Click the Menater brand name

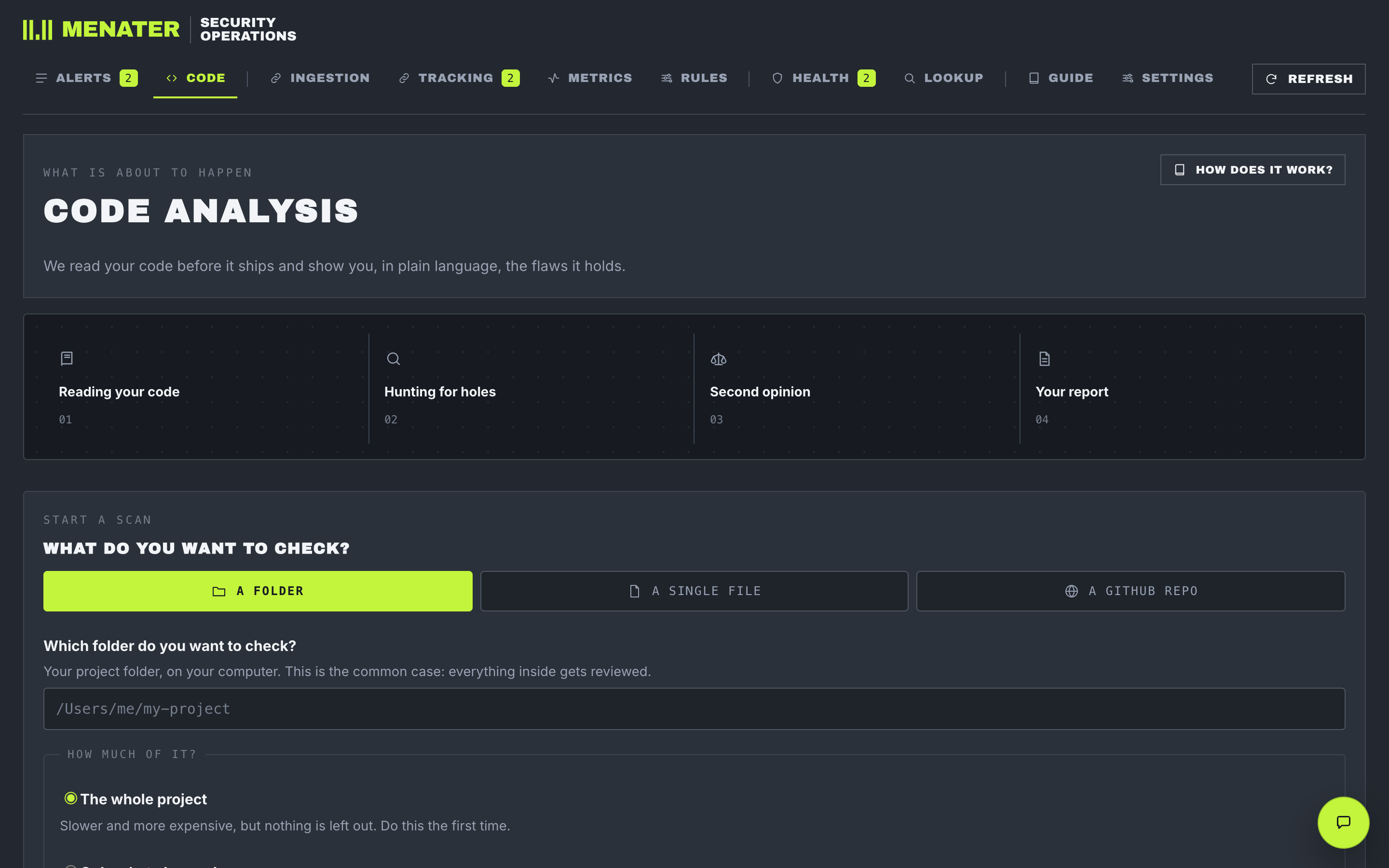coord(121,30)
